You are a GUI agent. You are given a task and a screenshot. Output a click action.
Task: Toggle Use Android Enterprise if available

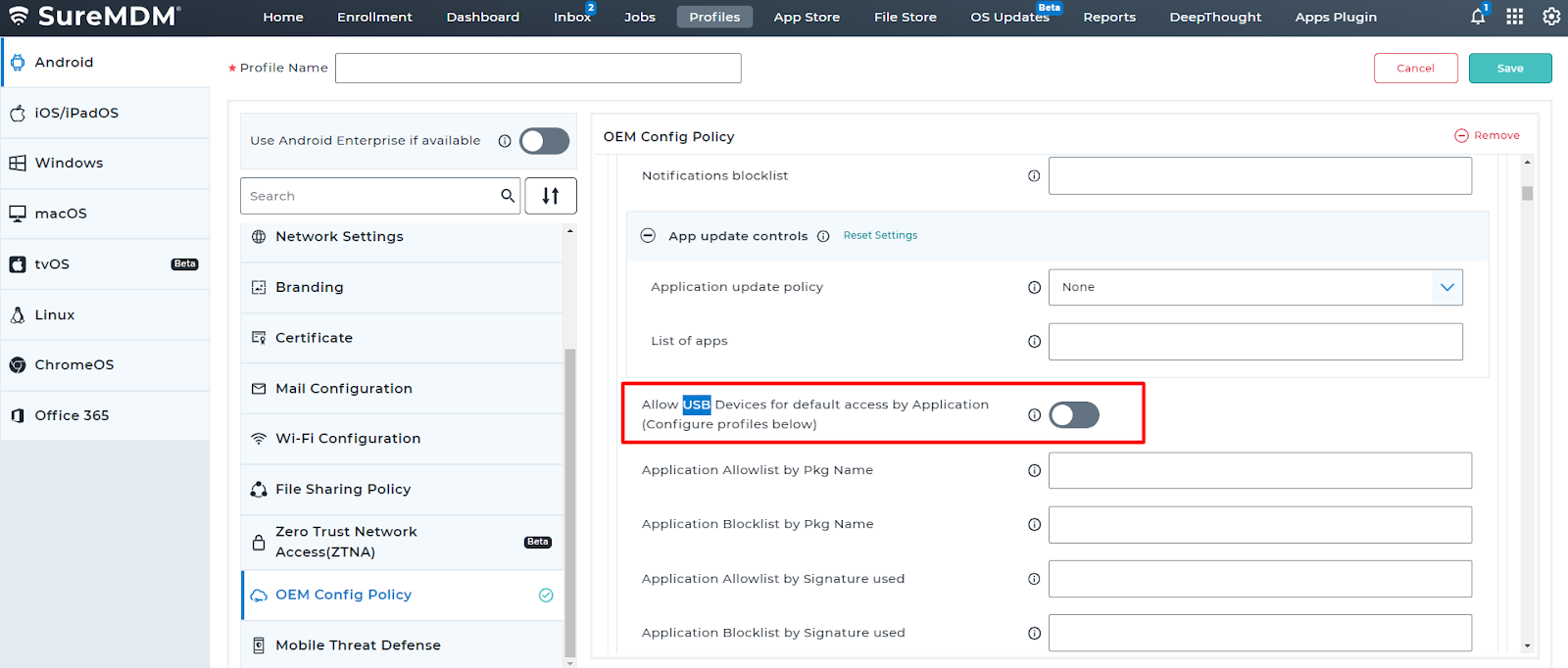544,141
